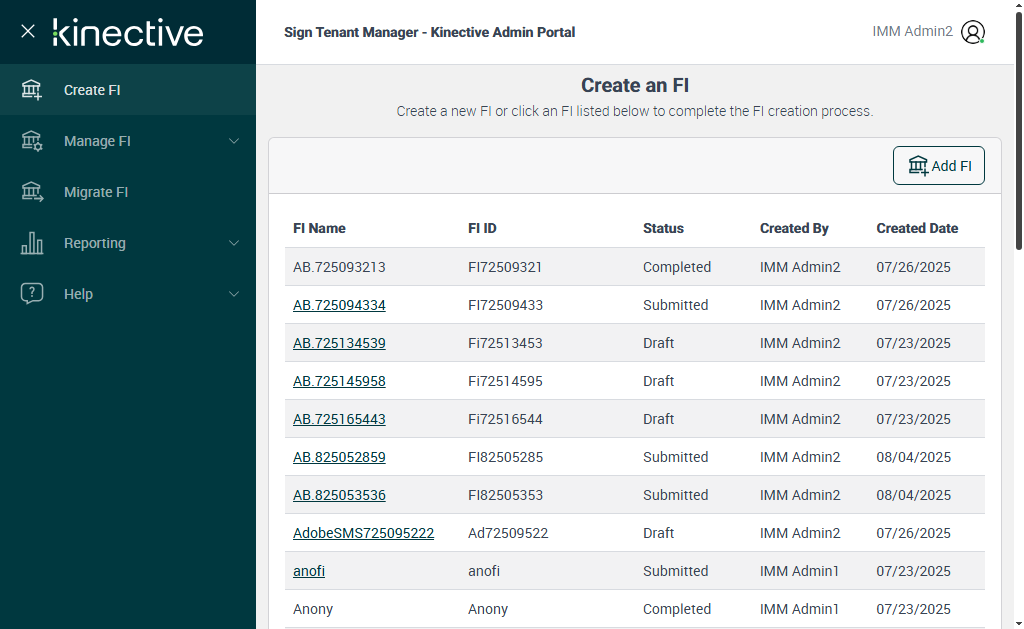The image size is (1024, 629).
Task: Open the user profile avatar icon
Action: 973,32
